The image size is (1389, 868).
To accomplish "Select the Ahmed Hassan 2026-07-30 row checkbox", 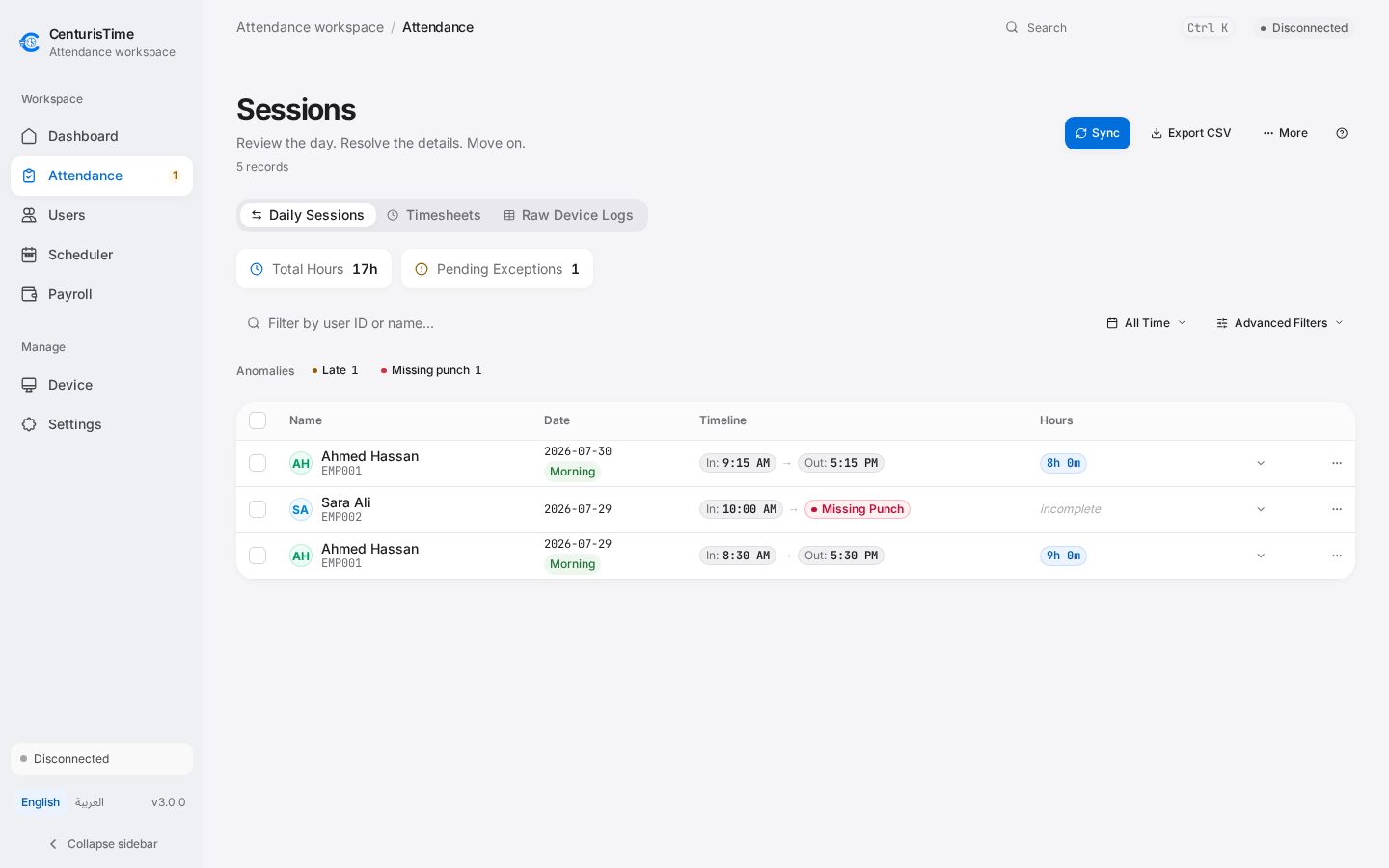I will [x=258, y=463].
